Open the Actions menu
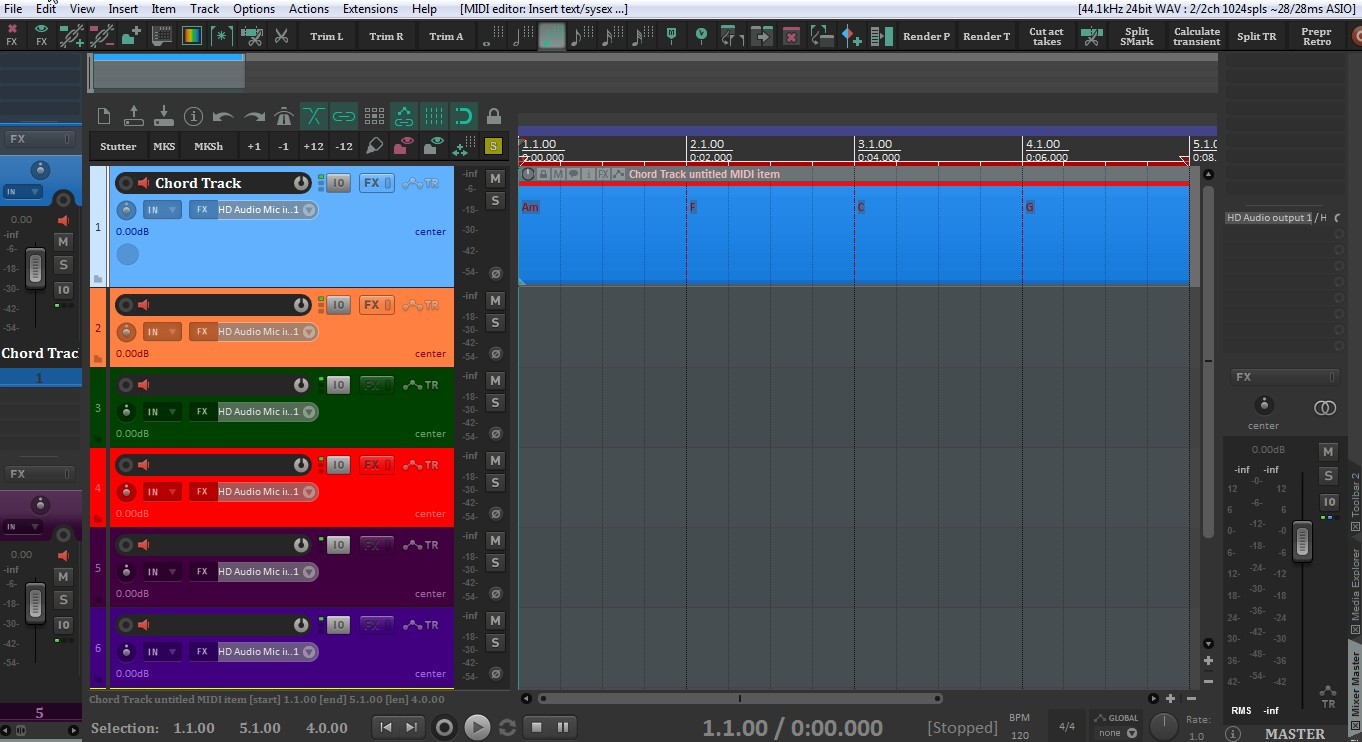The image size is (1362, 742). click(x=309, y=8)
